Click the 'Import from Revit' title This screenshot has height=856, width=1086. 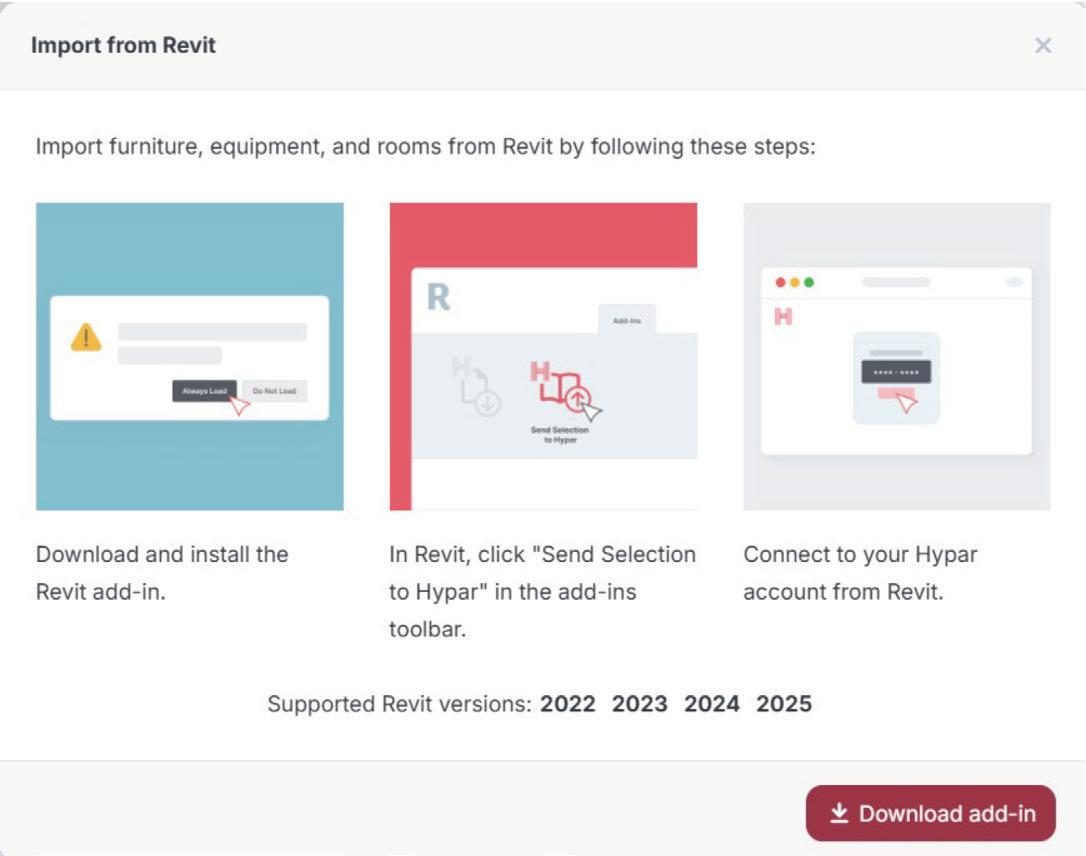(x=123, y=46)
